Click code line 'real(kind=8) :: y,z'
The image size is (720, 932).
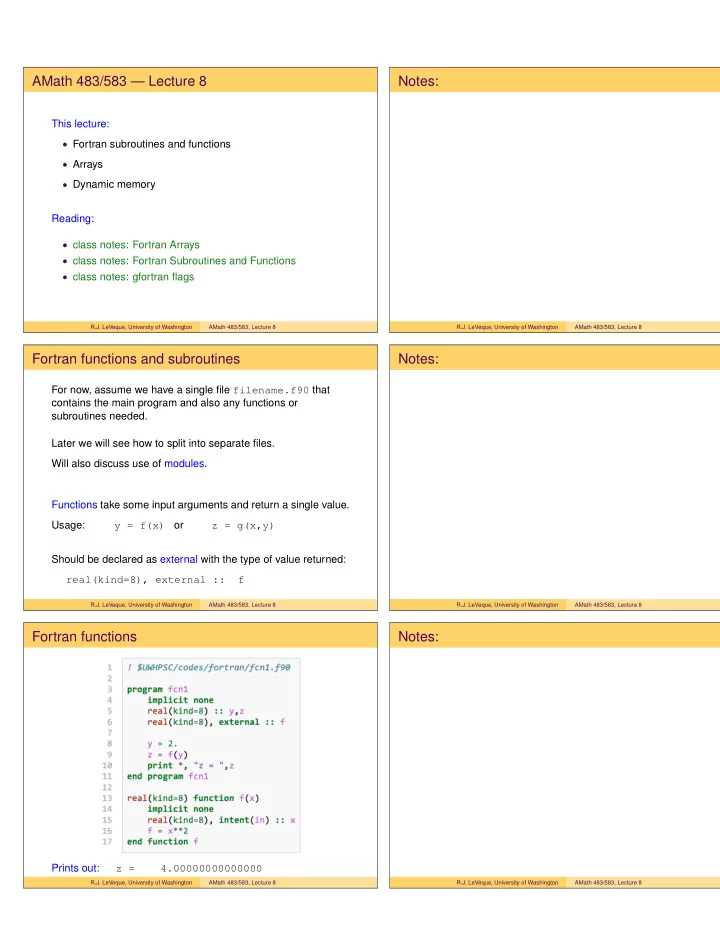pos(196,711)
